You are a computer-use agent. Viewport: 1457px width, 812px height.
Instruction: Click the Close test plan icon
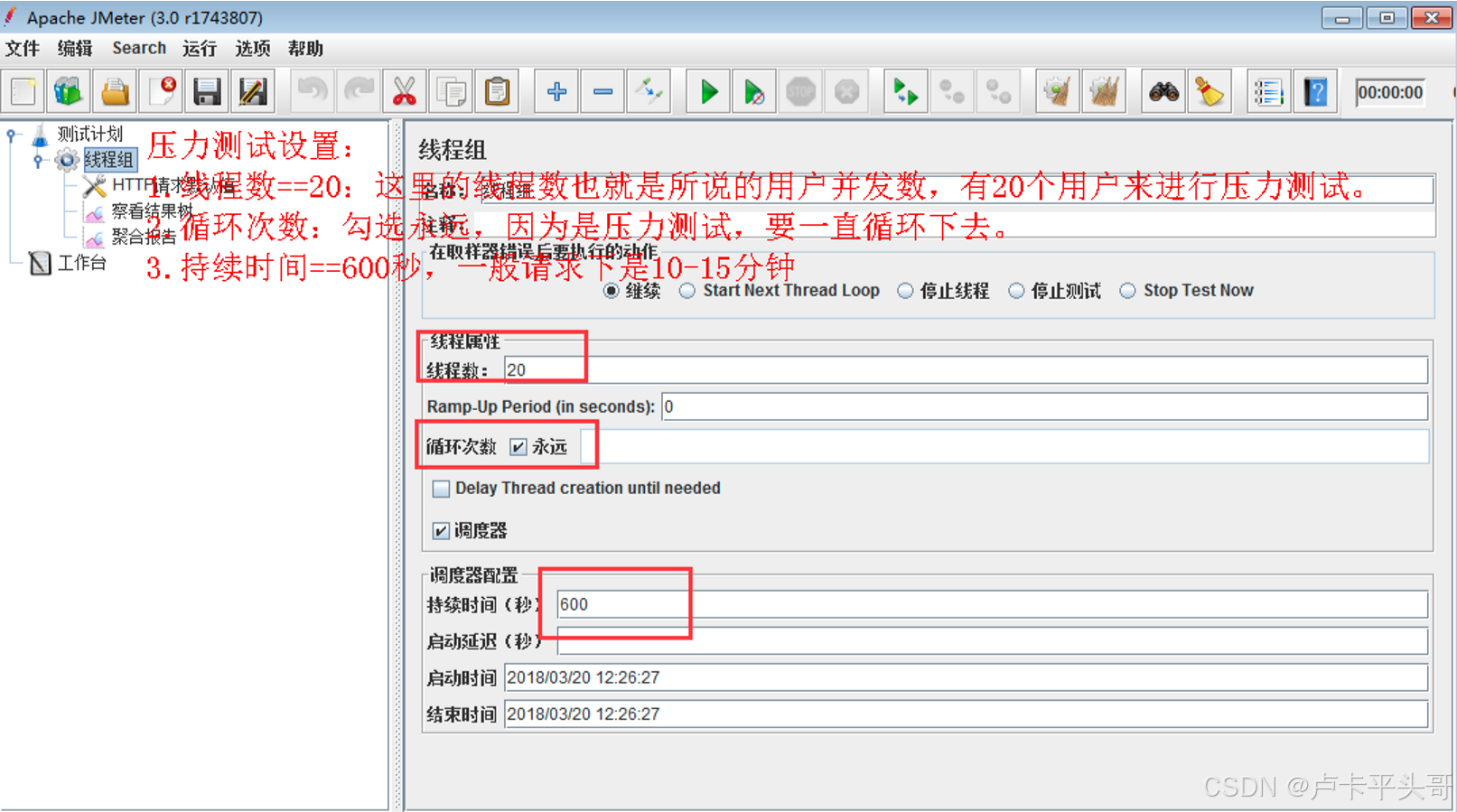coord(162,91)
